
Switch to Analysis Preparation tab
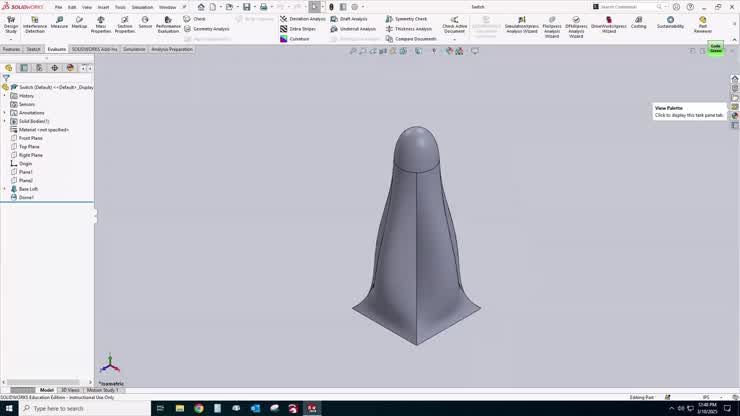coord(172,49)
